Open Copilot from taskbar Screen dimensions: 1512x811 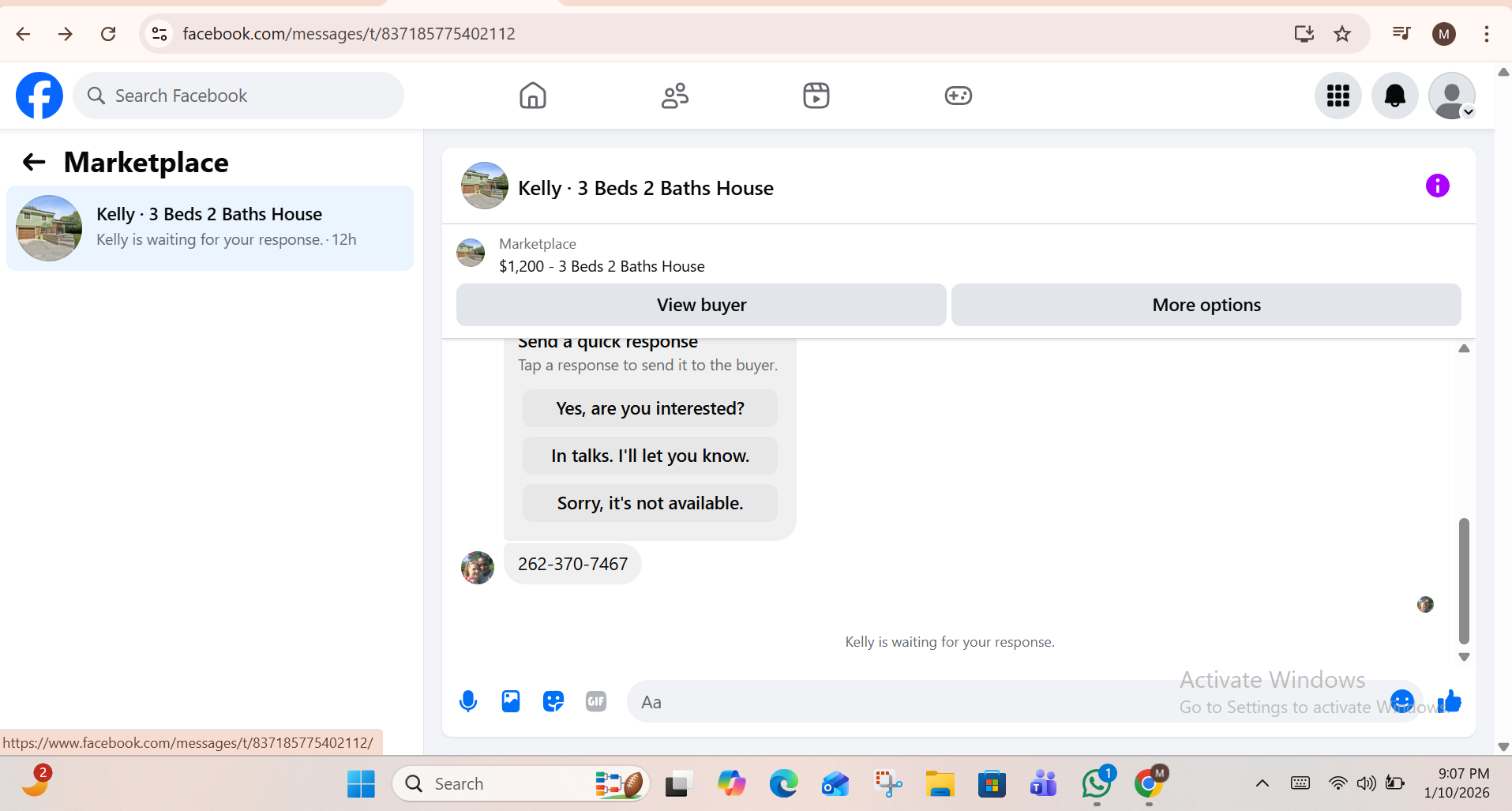[732, 783]
